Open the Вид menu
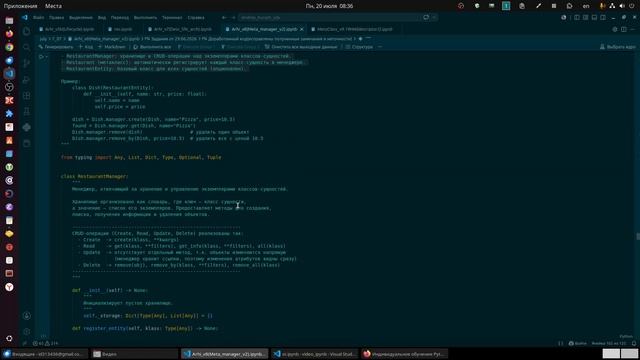 tap(102, 18)
